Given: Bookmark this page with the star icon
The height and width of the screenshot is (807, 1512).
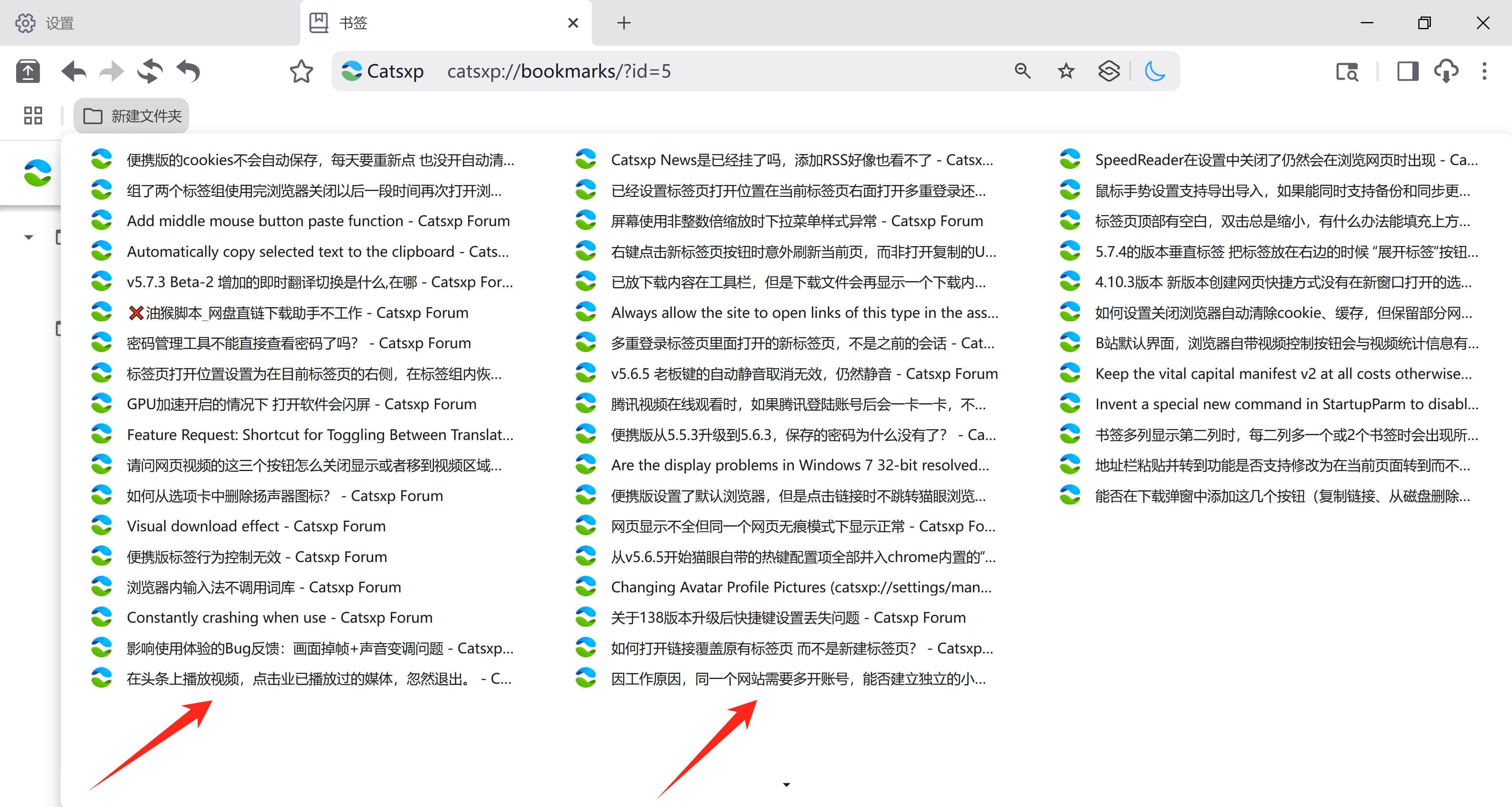Looking at the screenshot, I should 1066,71.
